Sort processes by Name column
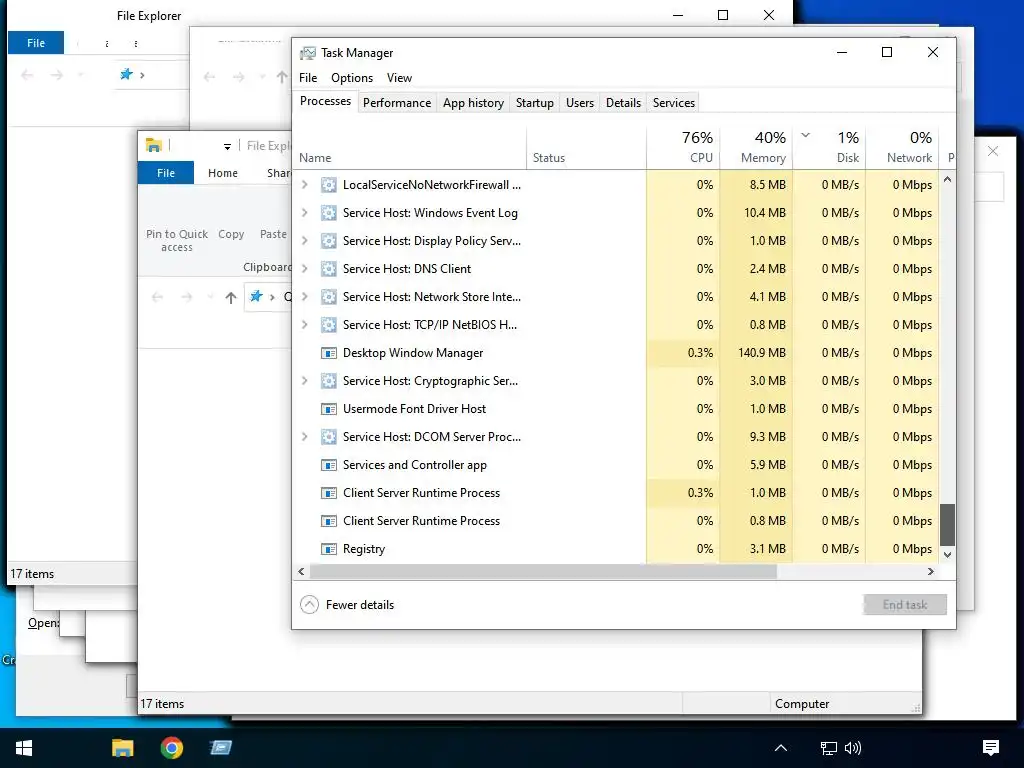The height and width of the screenshot is (768, 1024). (x=411, y=147)
